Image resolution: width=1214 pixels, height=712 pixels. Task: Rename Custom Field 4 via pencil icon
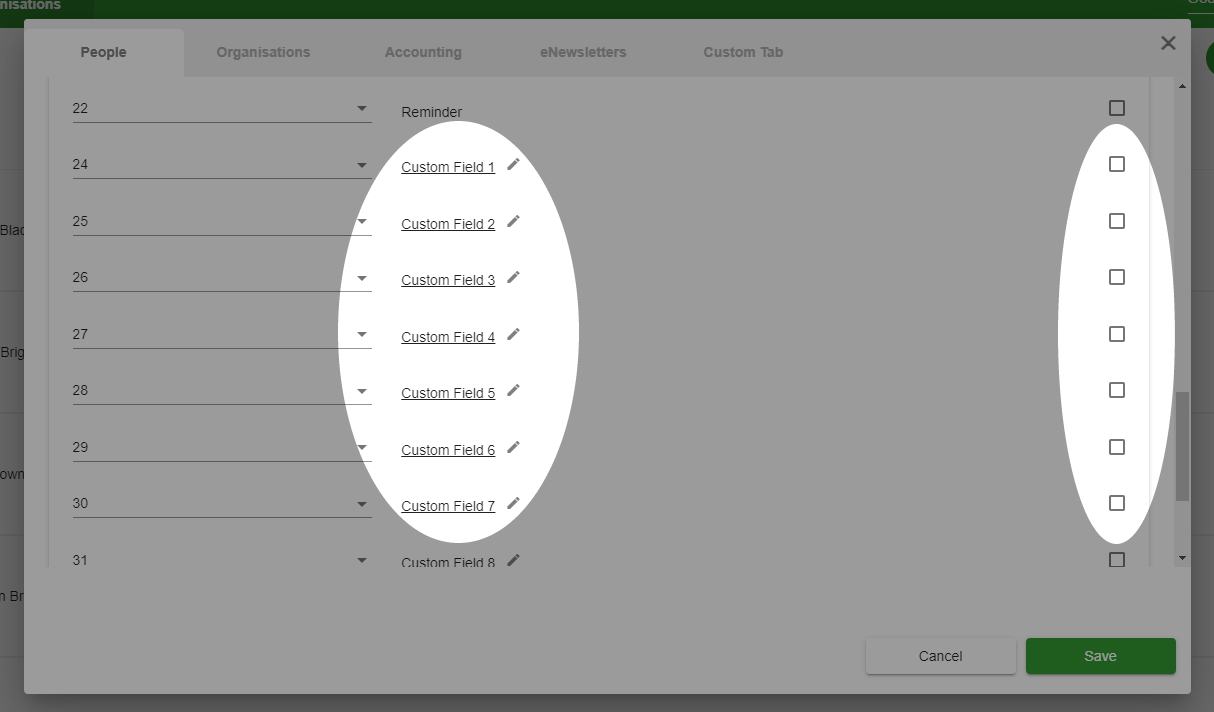click(x=513, y=334)
